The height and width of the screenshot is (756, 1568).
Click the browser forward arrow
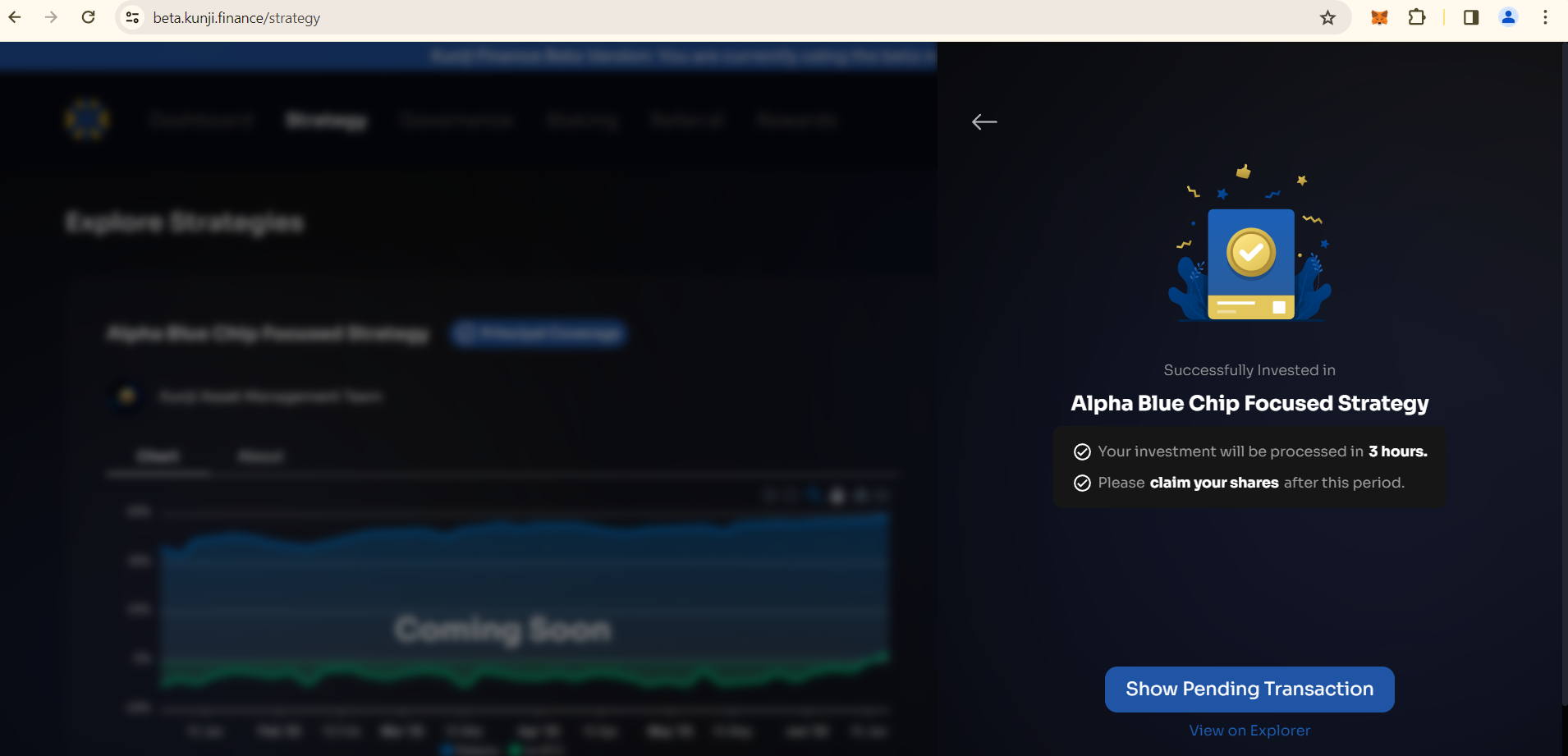pyautogui.click(x=51, y=17)
